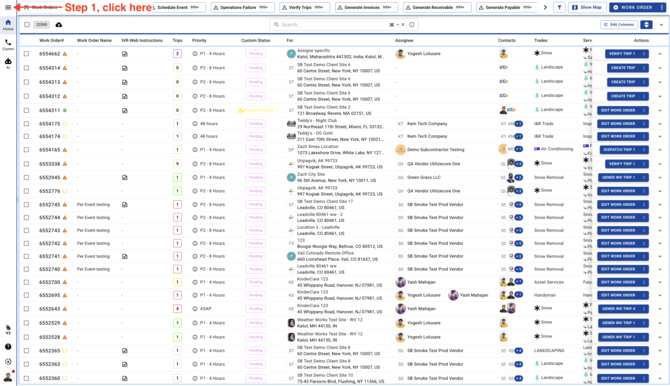The image size is (670, 386).
Task: Click Proposal Pending status chip for 6554311
Action: click(x=256, y=110)
